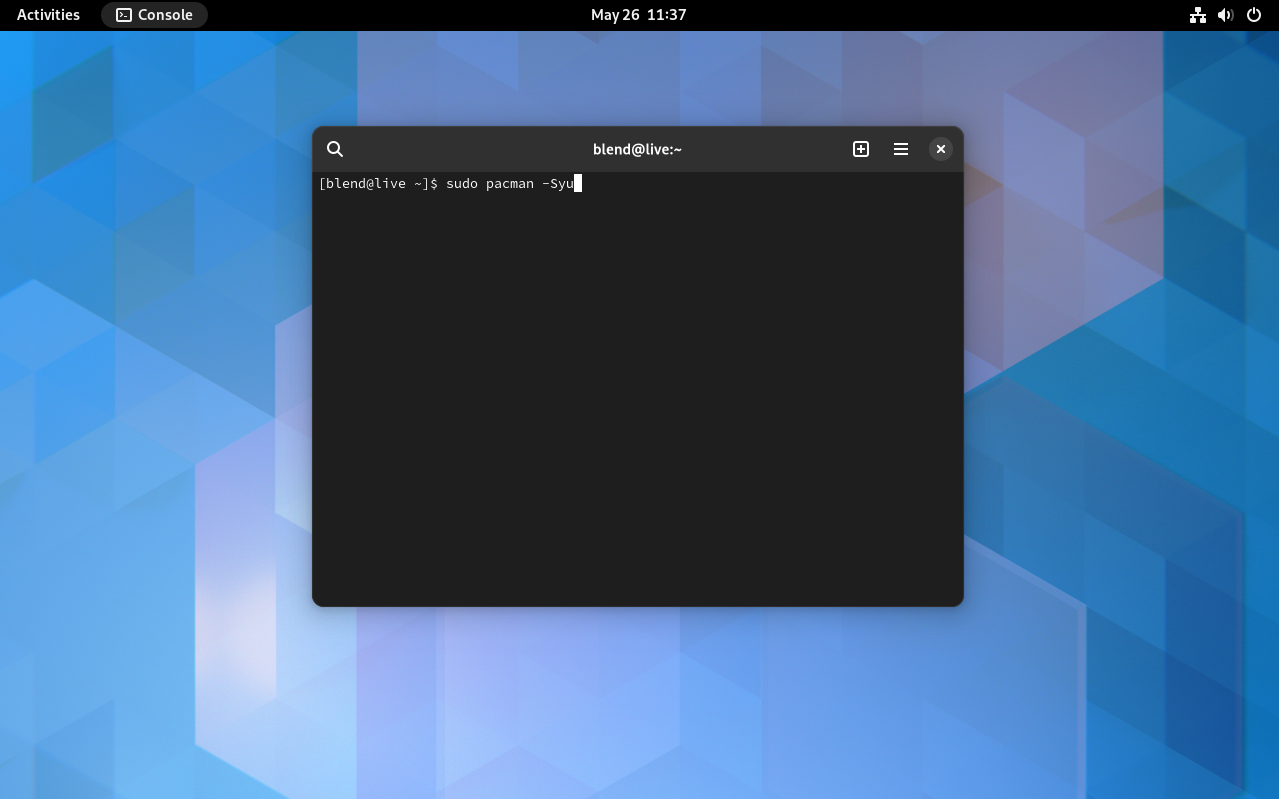Click the white terminal cursor block

pos(578,184)
